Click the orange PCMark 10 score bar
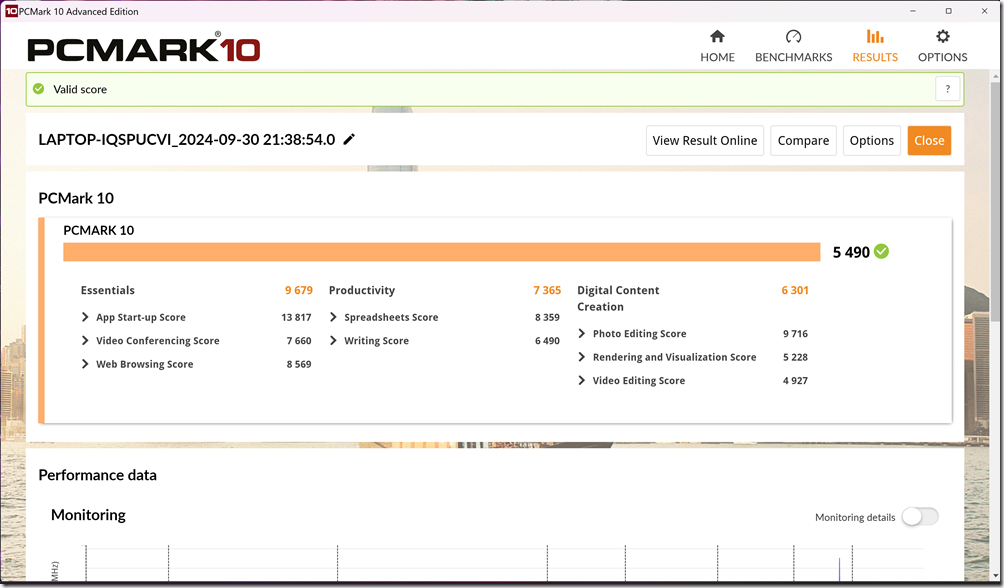 coord(440,252)
